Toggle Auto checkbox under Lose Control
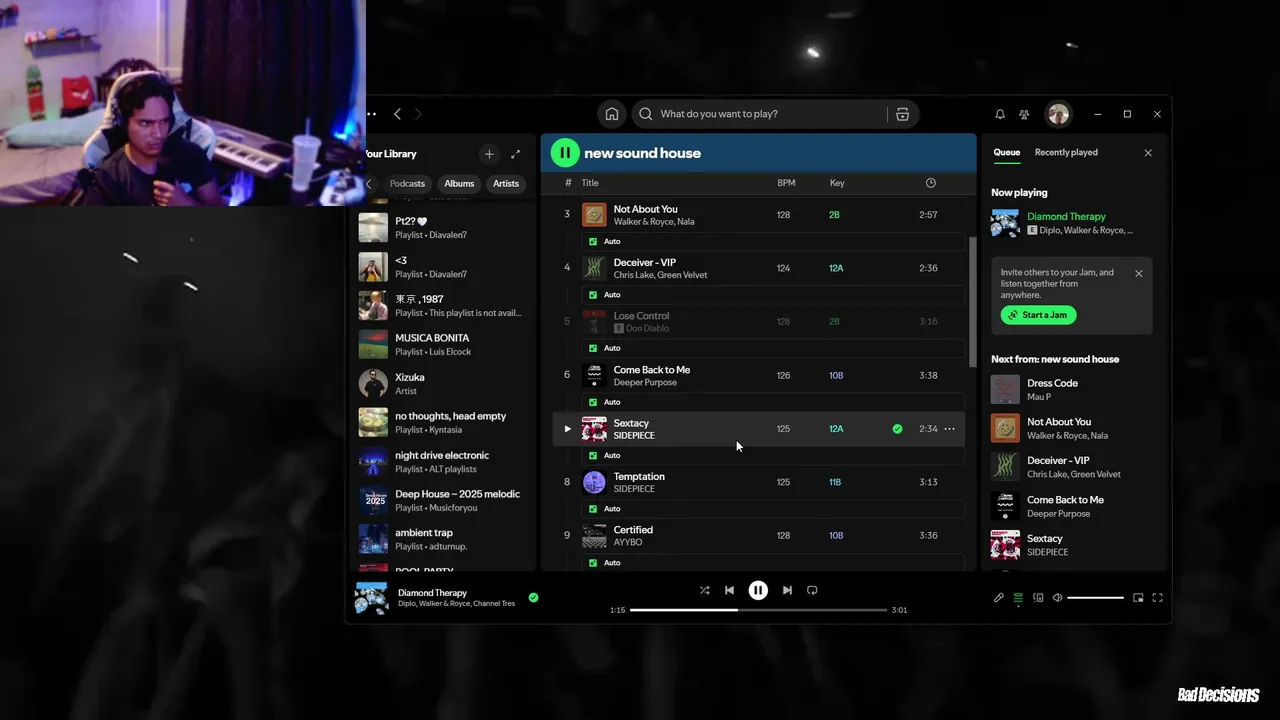The width and height of the screenshot is (1280, 720). click(x=593, y=348)
